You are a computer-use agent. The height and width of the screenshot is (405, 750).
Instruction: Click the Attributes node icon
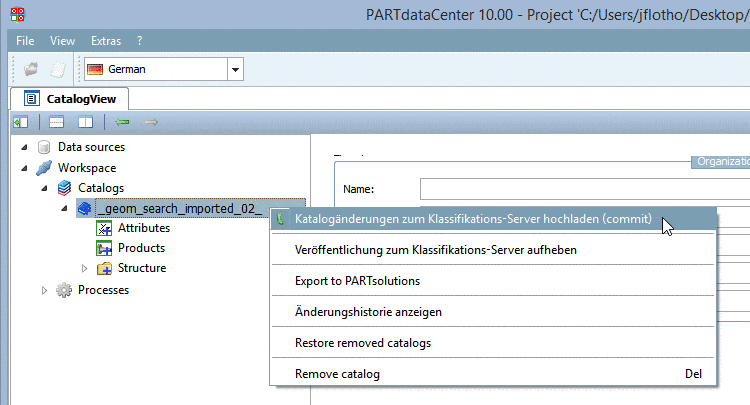pos(104,228)
